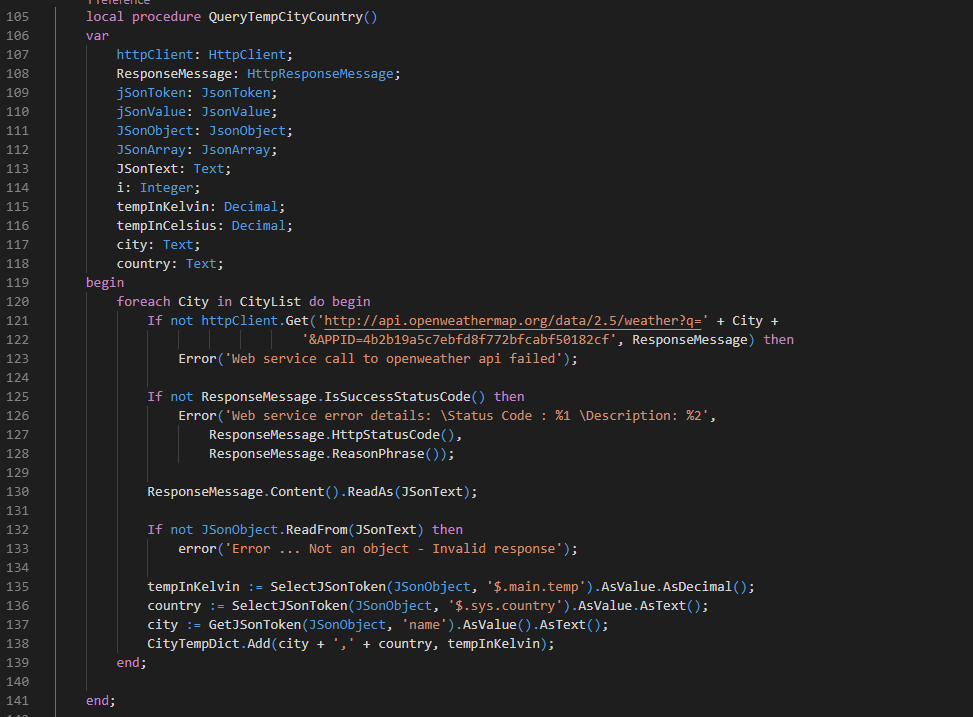Click ReasonPhrase on line 128

pos(378,454)
